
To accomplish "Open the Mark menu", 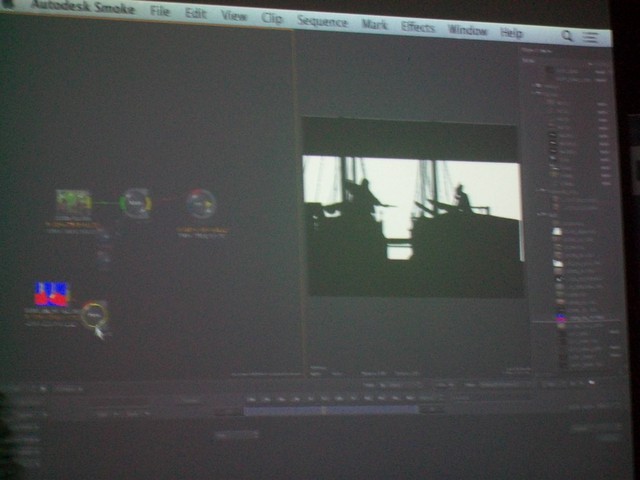I will tap(374, 24).
